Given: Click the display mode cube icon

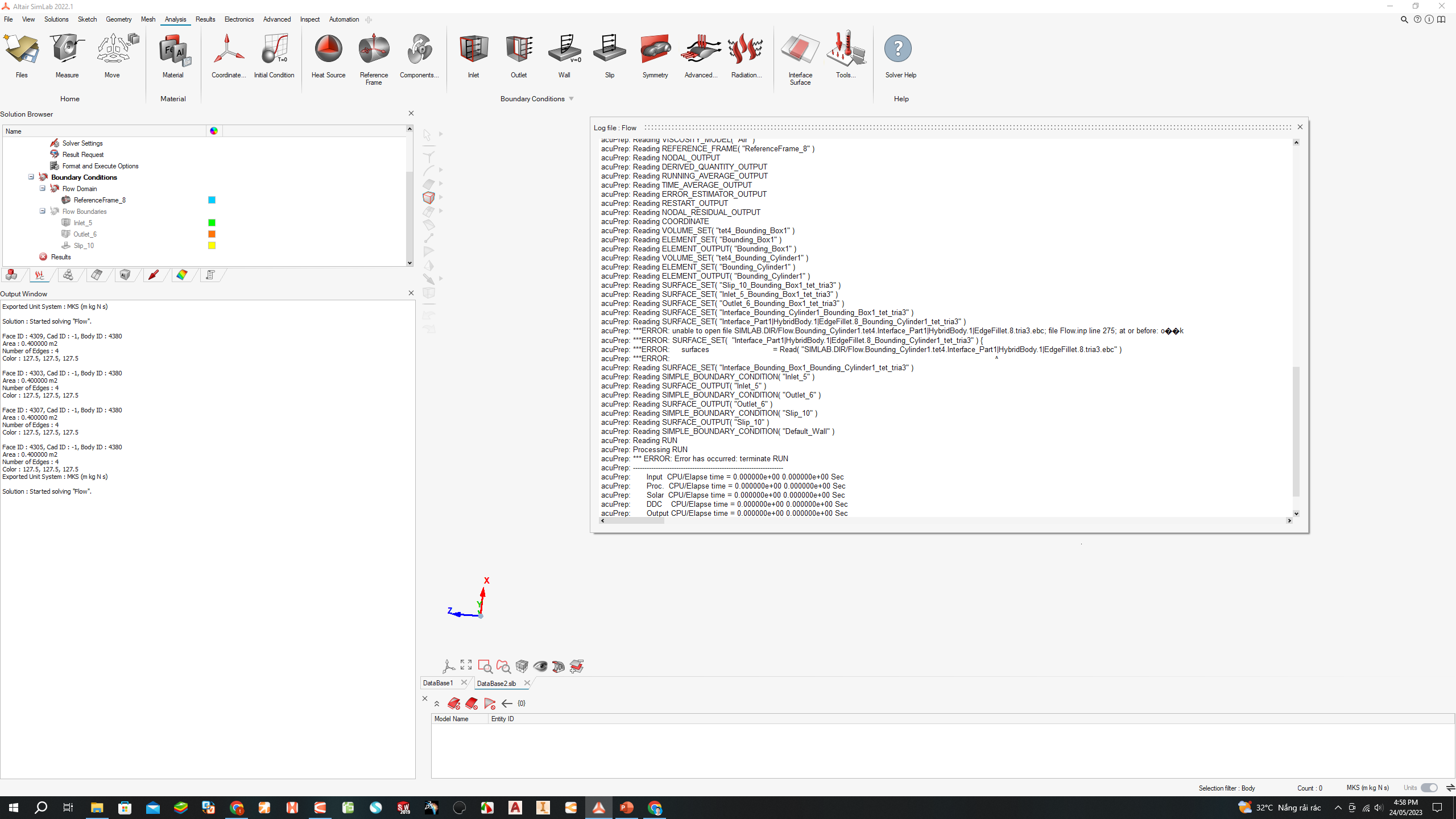Looking at the screenshot, I should [x=522, y=666].
